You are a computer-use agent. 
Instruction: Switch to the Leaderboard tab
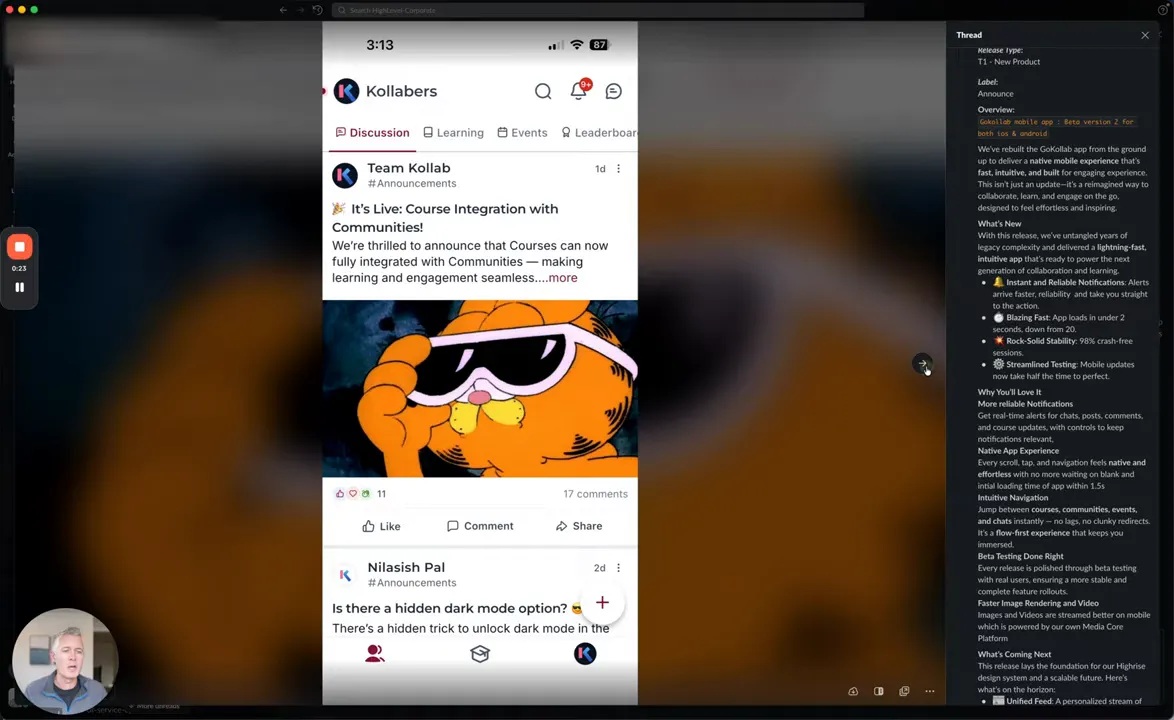tap(599, 132)
